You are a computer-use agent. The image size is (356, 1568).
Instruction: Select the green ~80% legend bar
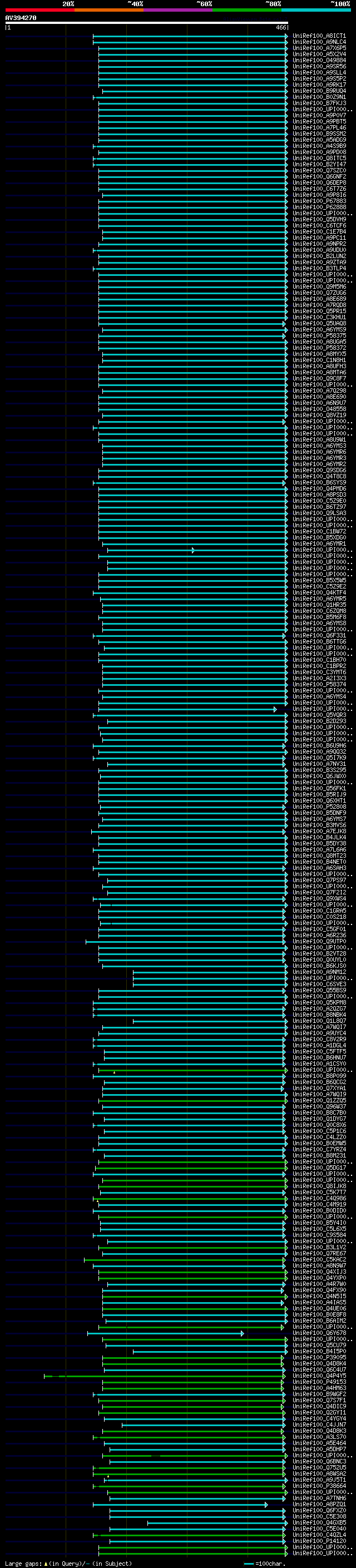(247, 10)
